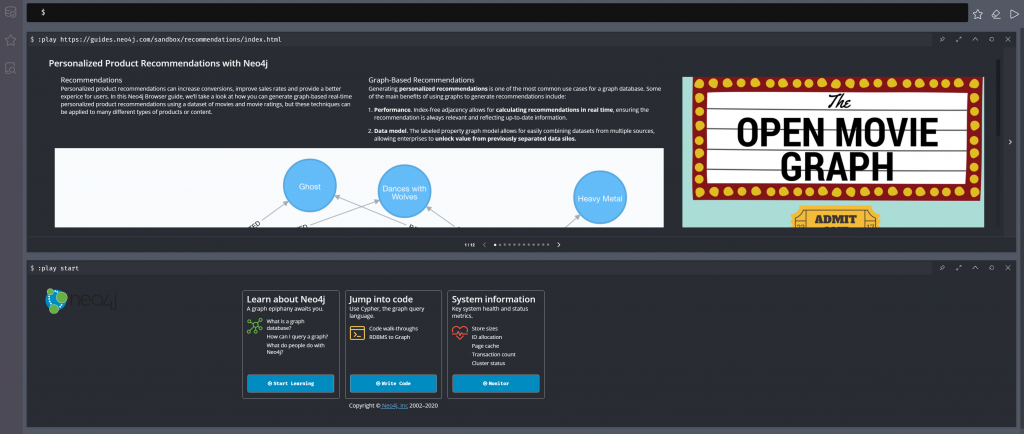Click 'Page cache' text
The height and width of the screenshot is (434, 1024).
click(x=486, y=345)
